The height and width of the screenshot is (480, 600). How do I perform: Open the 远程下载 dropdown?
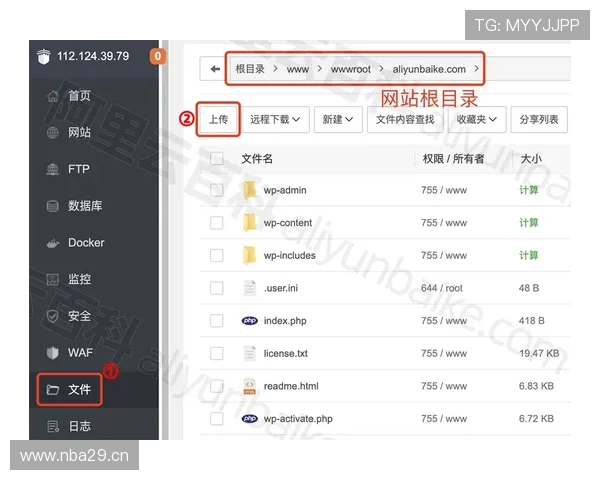tap(275, 119)
